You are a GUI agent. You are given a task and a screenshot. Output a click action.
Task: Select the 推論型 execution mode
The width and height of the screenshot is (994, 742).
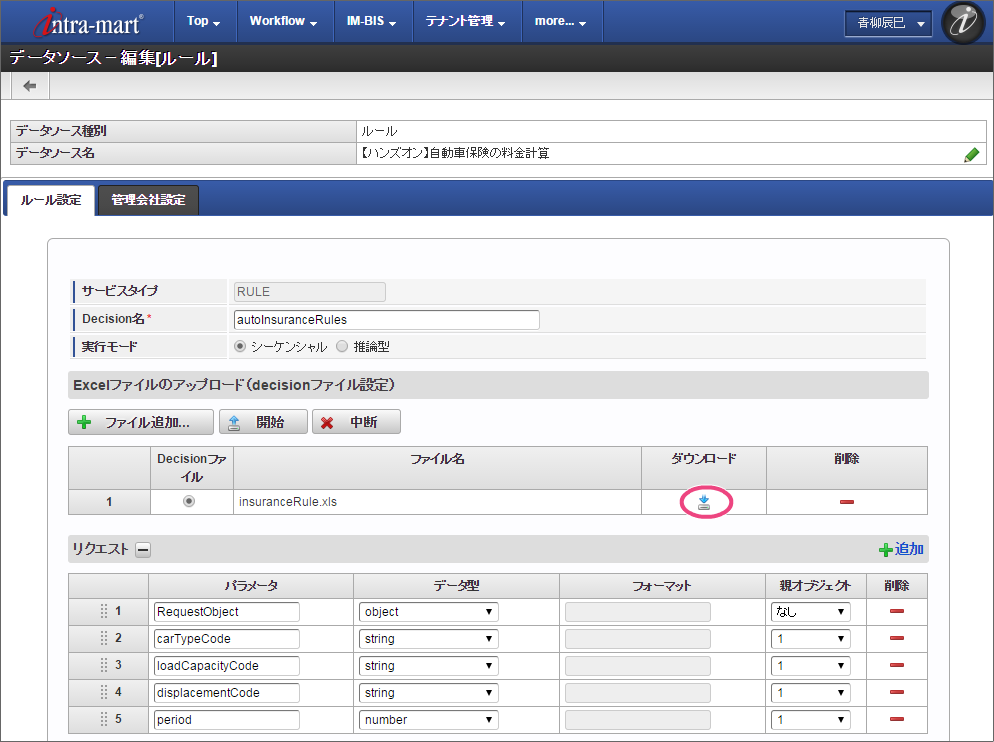342,347
